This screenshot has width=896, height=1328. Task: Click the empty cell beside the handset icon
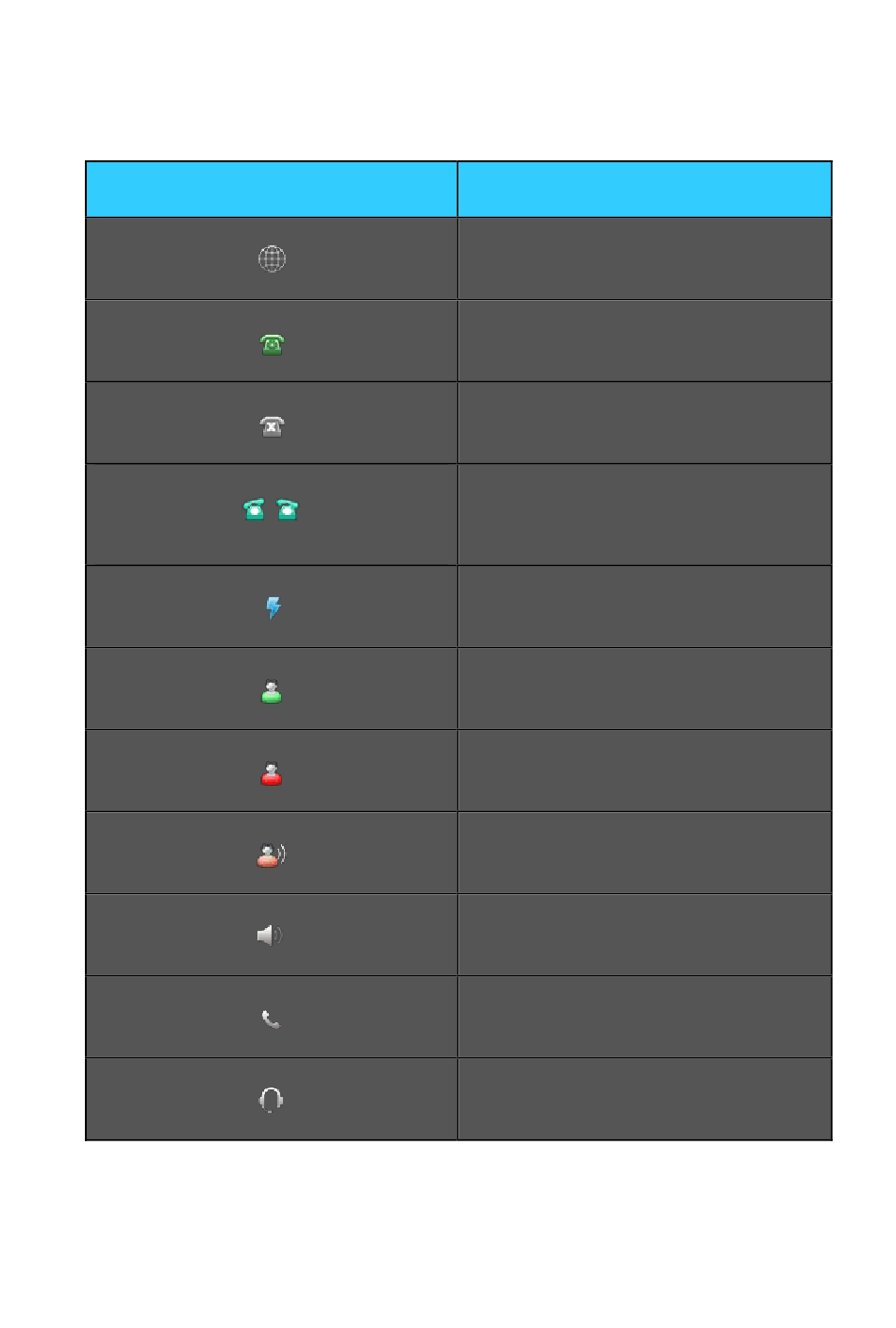click(644, 1017)
